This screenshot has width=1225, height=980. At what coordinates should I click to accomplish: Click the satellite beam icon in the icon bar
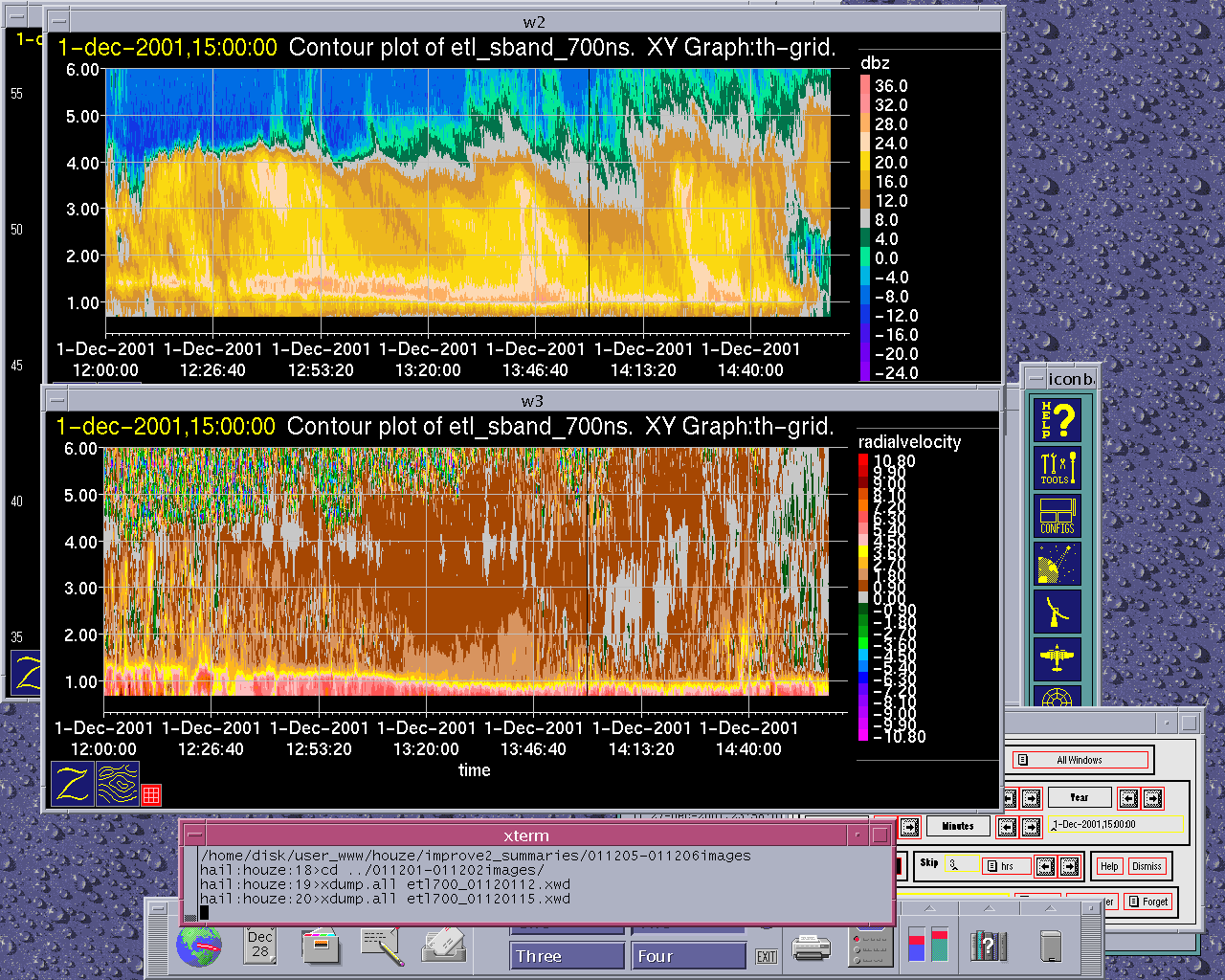(1058, 564)
